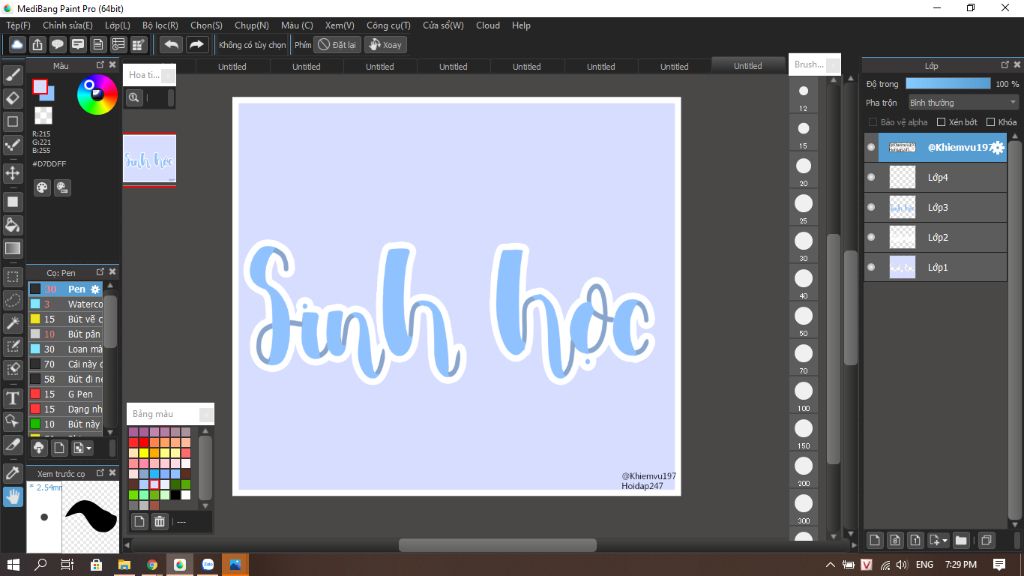Click the Đặt lại reset button
1024x576 pixels.
[337, 44]
